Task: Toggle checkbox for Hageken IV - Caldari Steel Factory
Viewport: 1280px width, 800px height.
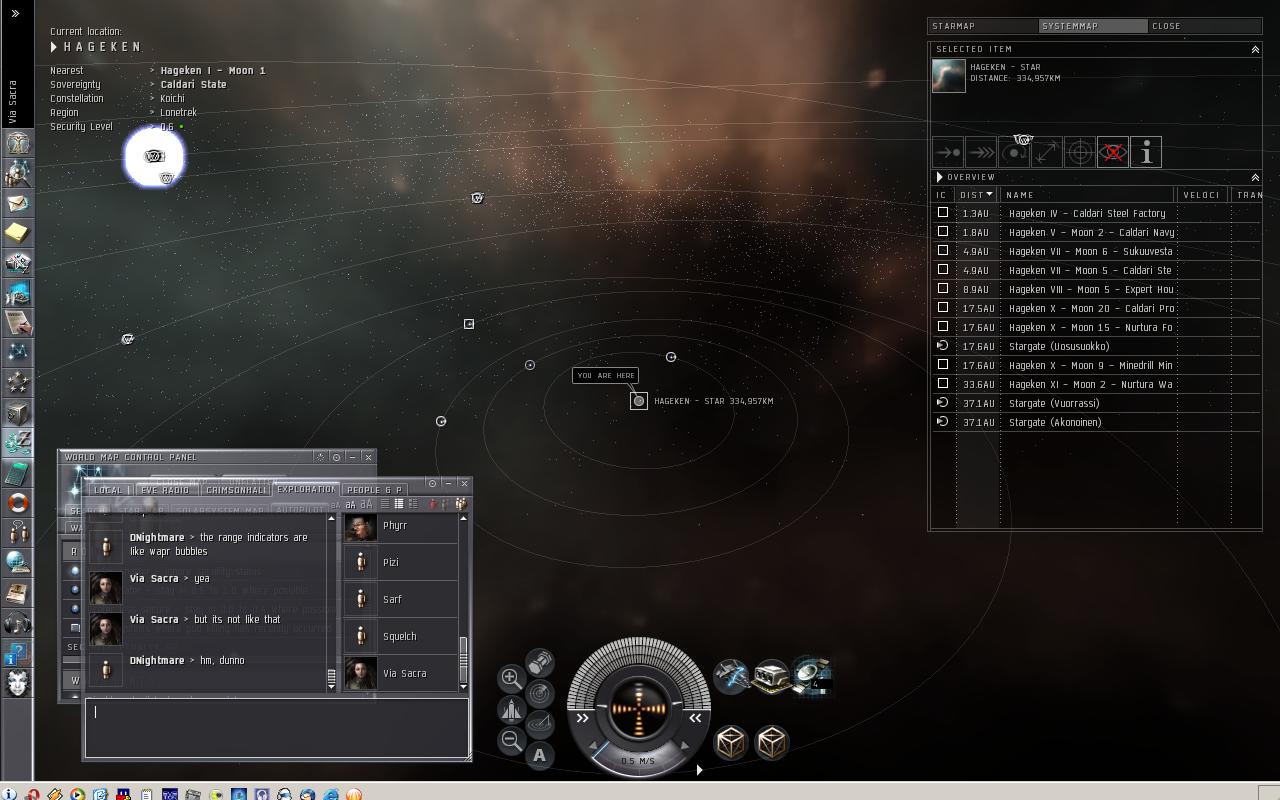Action: tap(942, 213)
